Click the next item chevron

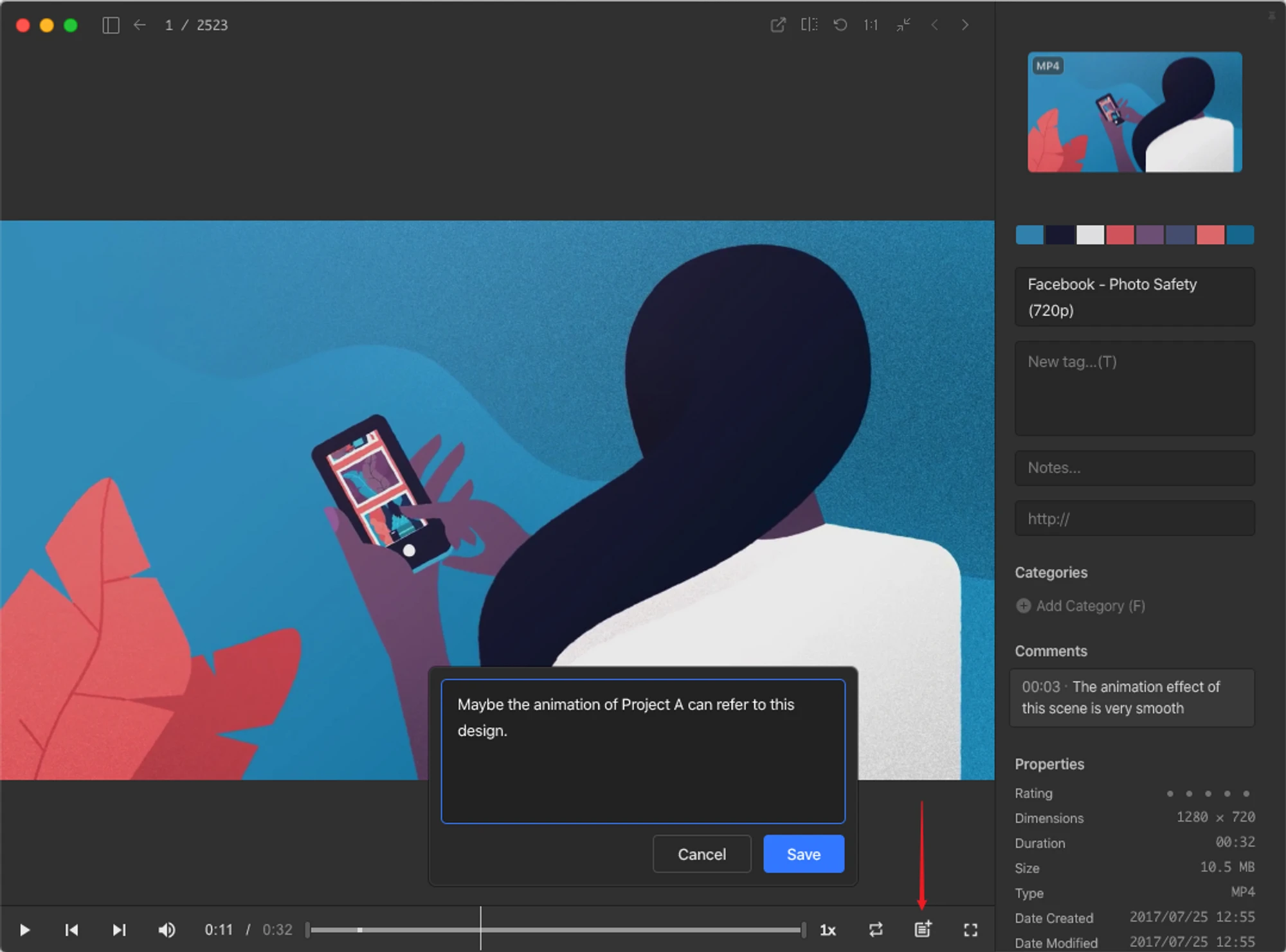tap(965, 26)
